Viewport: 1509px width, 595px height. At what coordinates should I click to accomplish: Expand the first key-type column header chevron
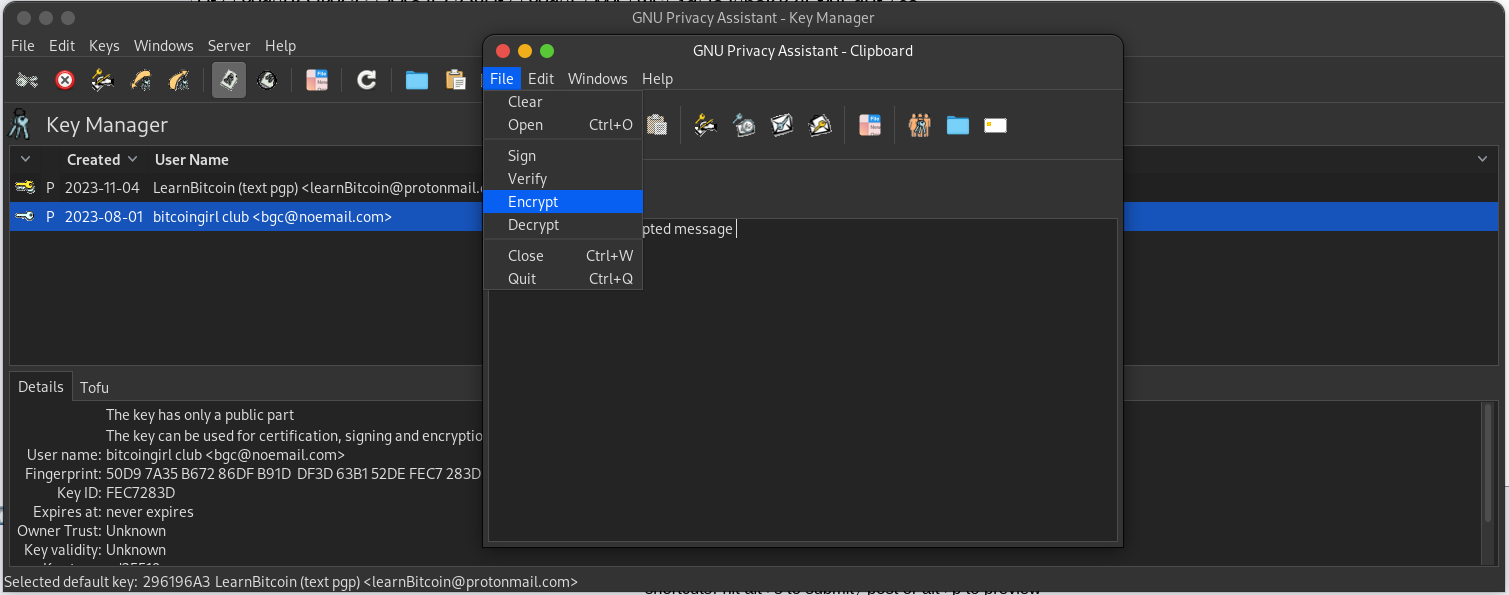click(25, 159)
